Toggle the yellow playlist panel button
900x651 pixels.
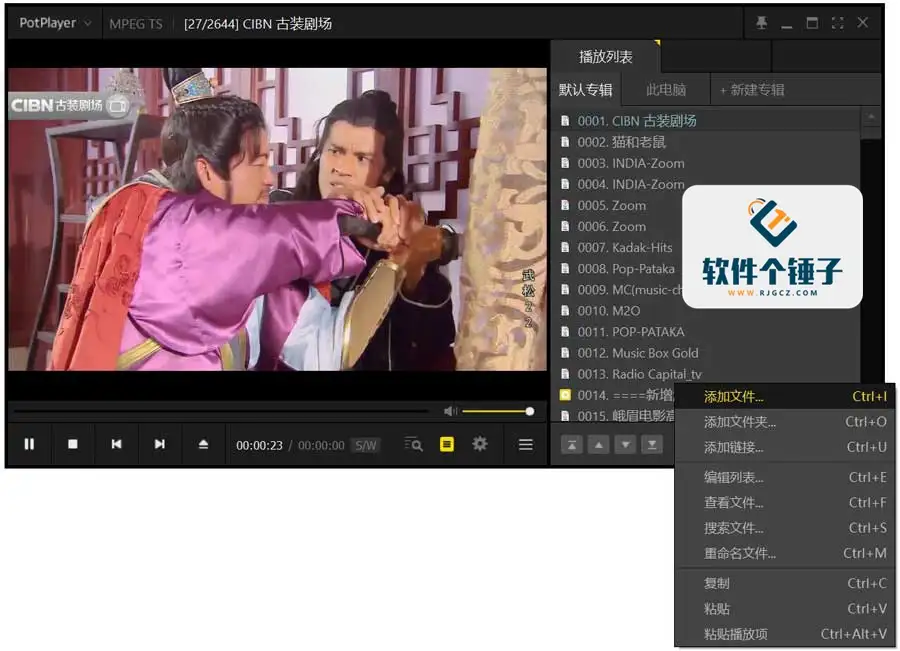pyautogui.click(x=447, y=444)
